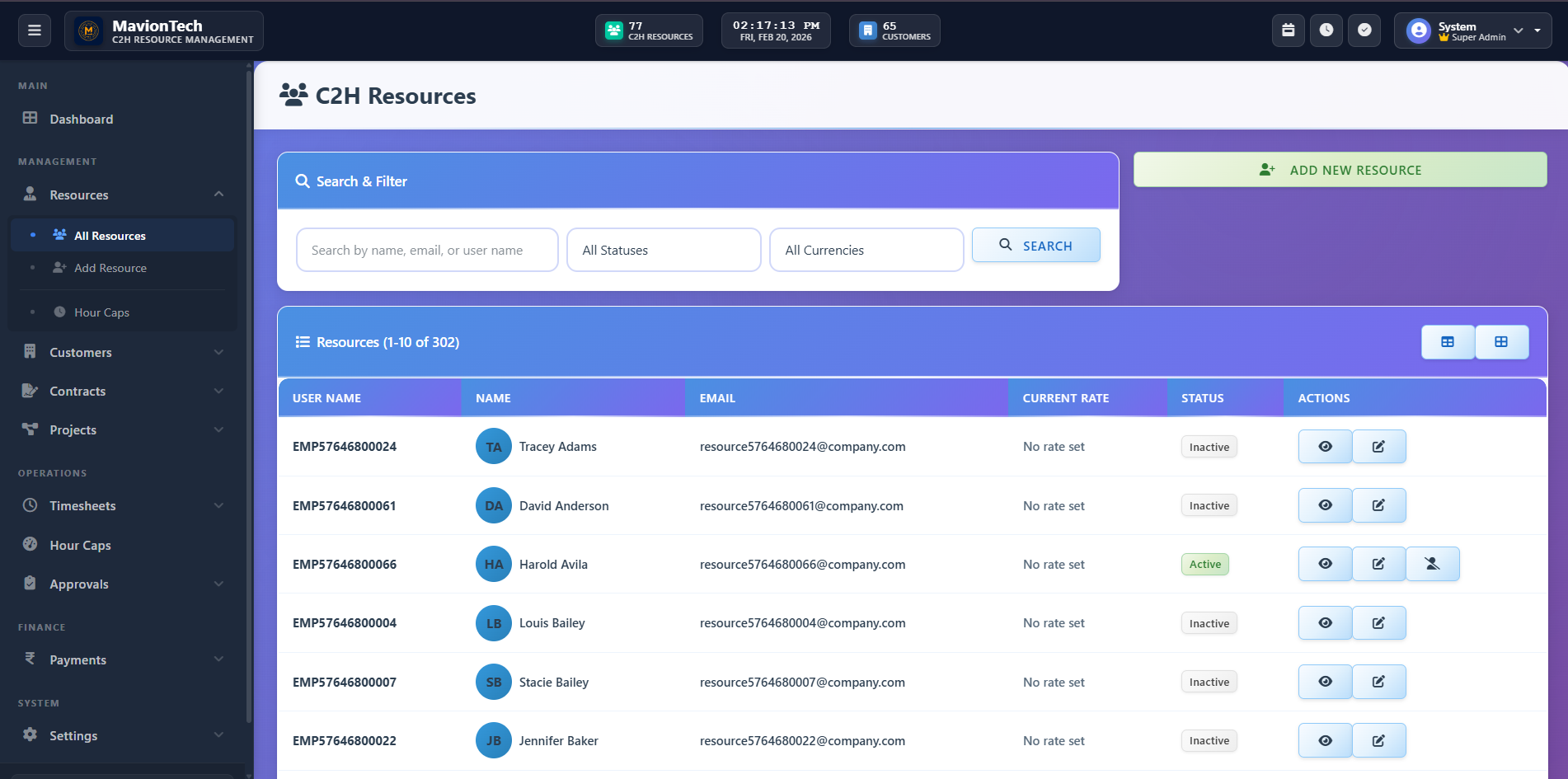Edit Tracey Adams resource record
This screenshot has height=779, width=1568.
click(x=1378, y=447)
